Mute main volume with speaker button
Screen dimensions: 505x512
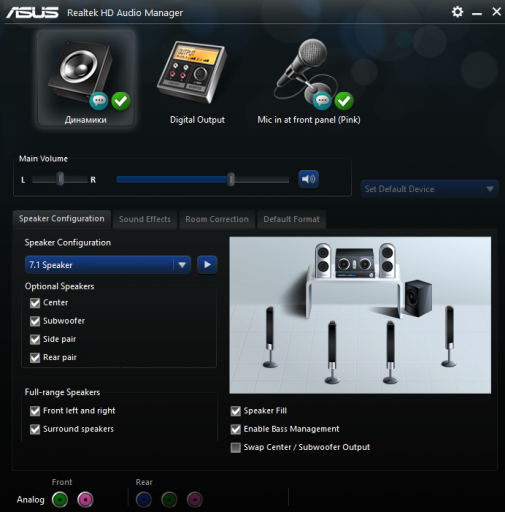click(x=308, y=179)
